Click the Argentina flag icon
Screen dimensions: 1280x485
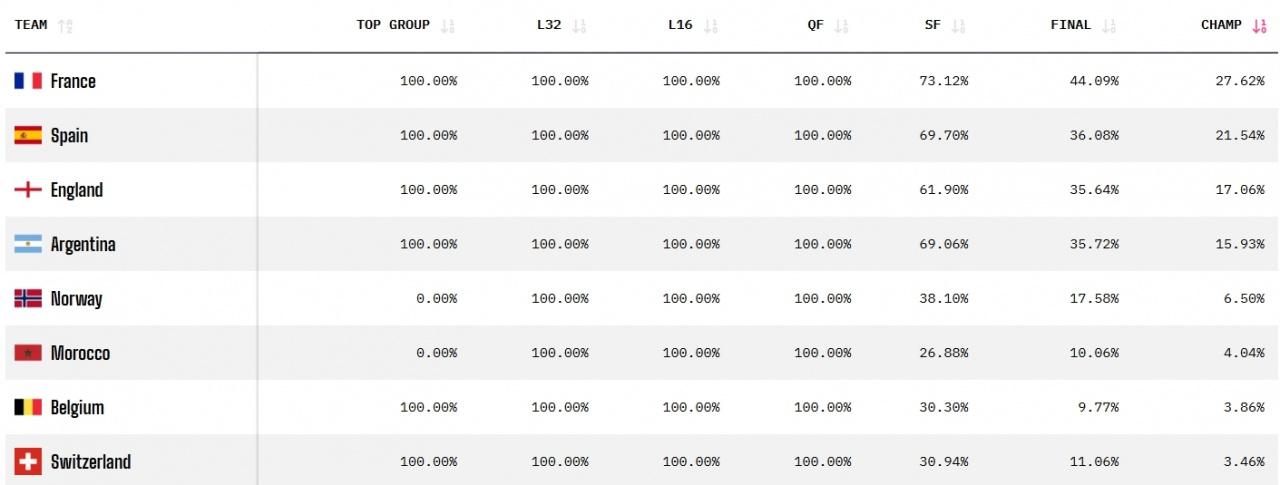click(28, 244)
